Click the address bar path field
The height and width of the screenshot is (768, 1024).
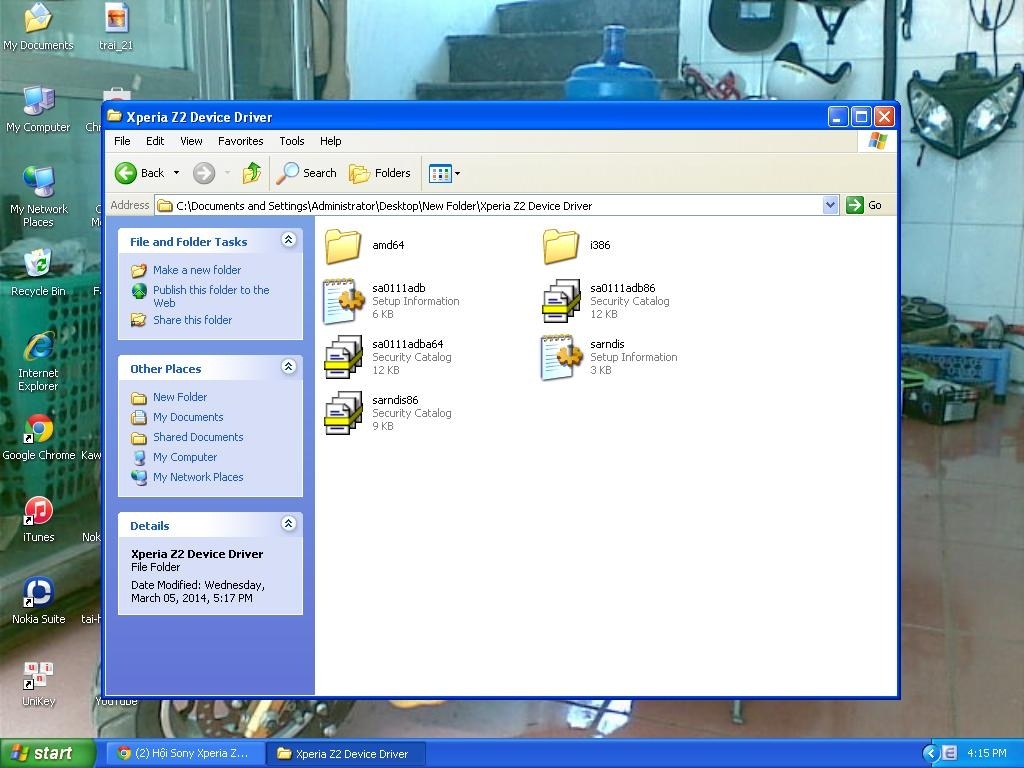tap(488, 206)
